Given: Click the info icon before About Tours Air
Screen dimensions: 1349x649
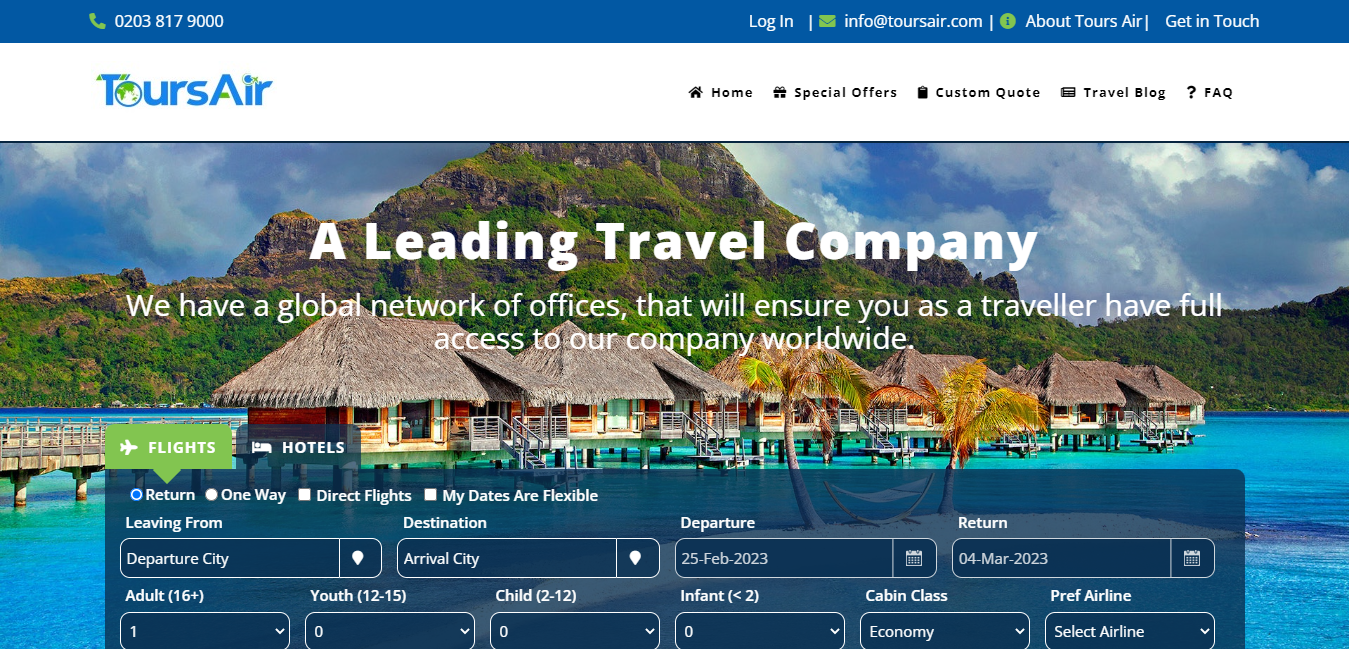Looking at the screenshot, I should tap(1008, 21).
